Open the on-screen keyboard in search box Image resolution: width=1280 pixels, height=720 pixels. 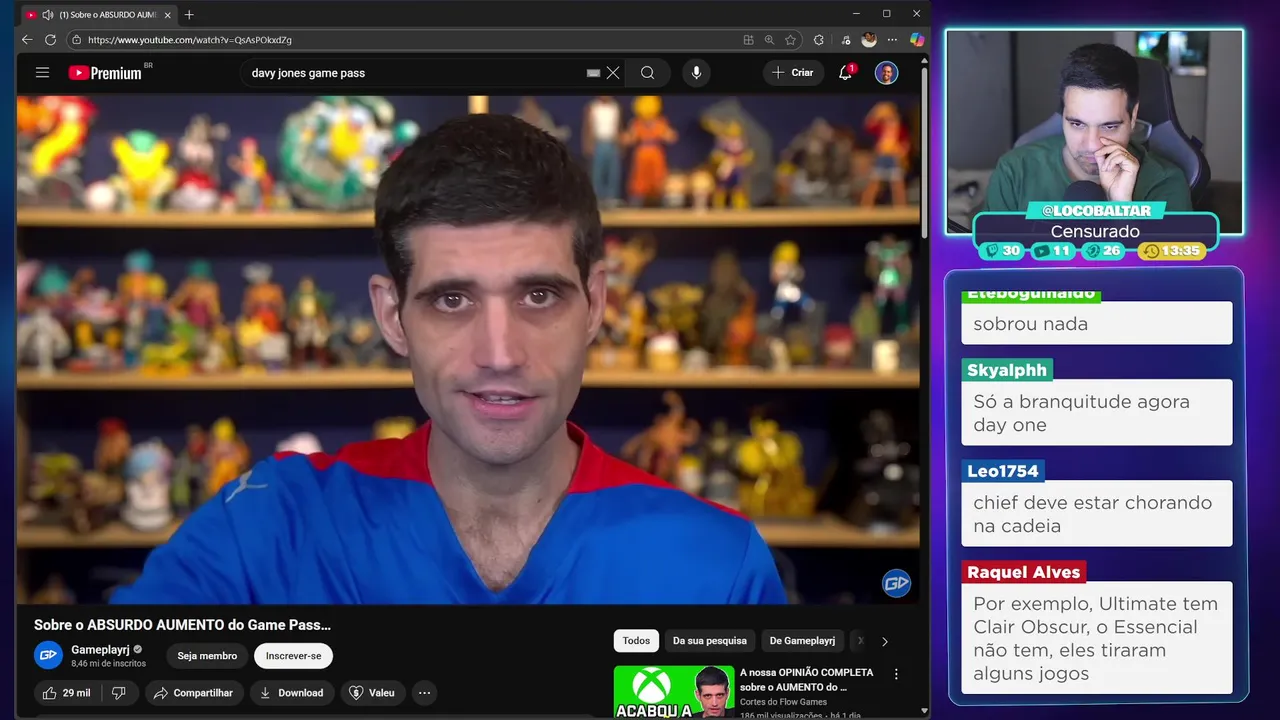point(593,73)
